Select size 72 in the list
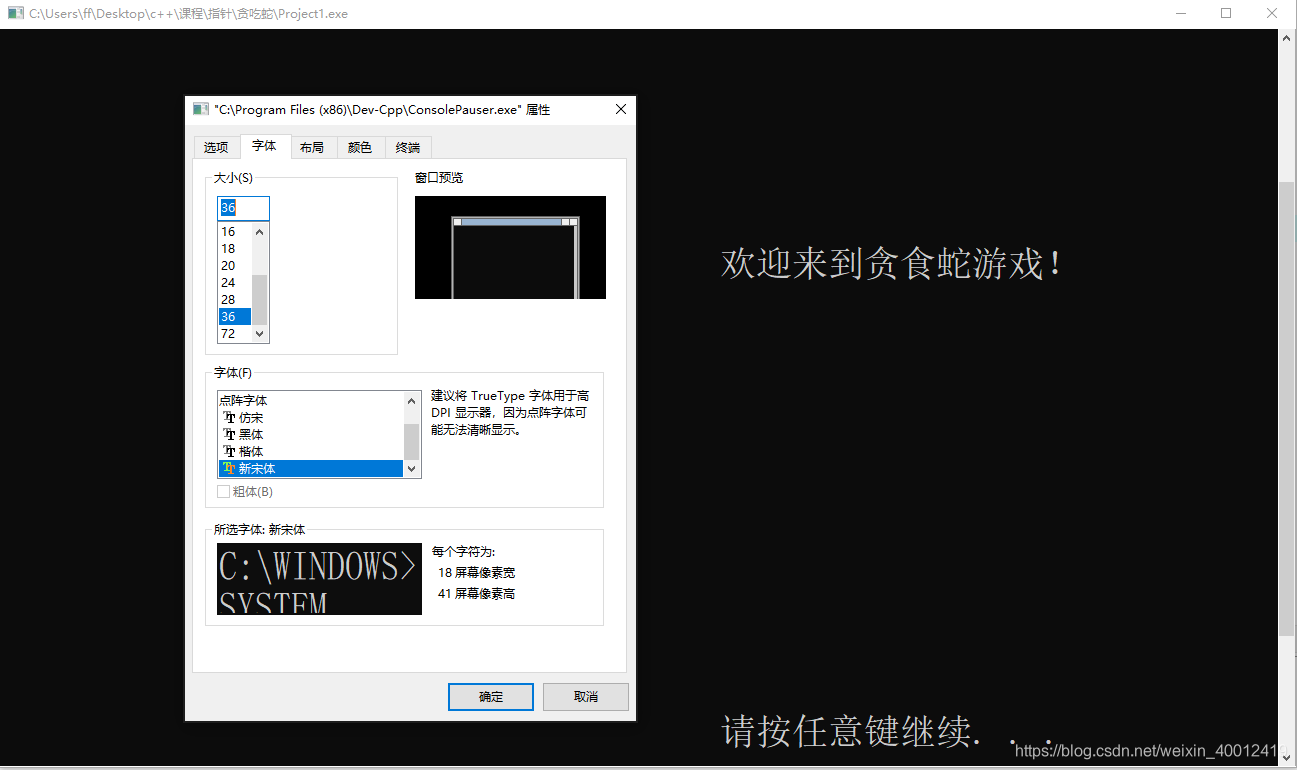The image size is (1297, 770). pos(234,333)
